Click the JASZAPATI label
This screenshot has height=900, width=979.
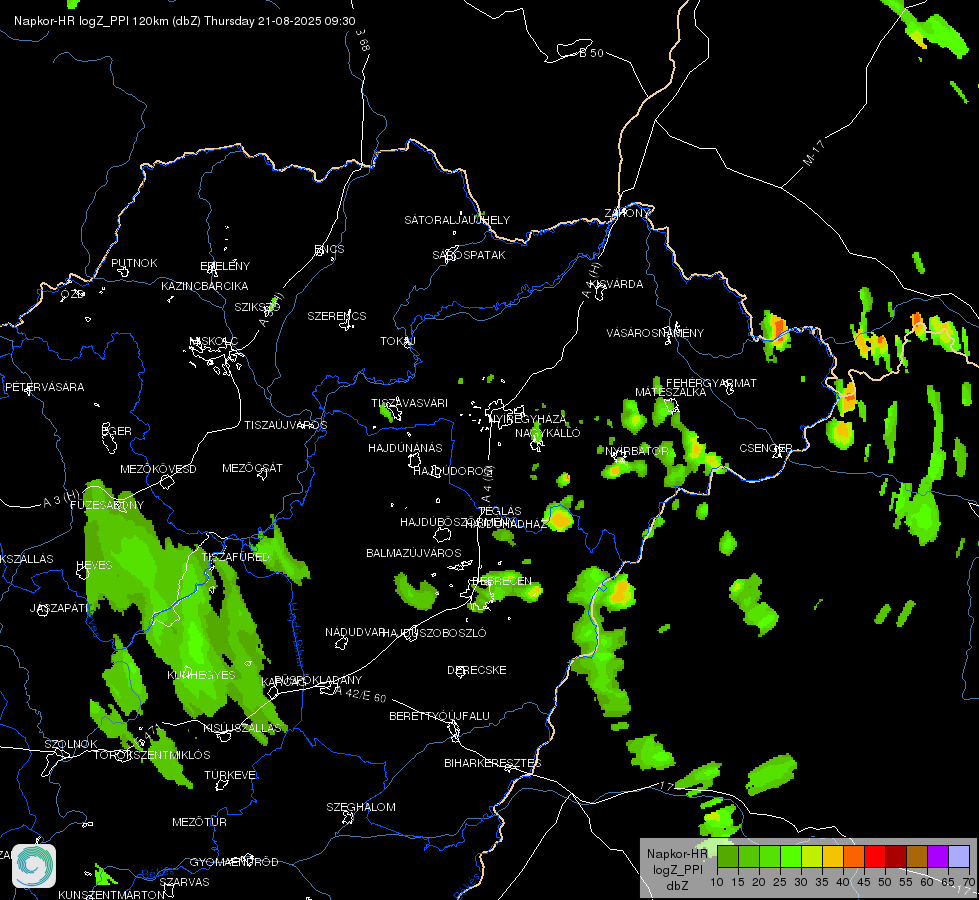click(60, 608)
